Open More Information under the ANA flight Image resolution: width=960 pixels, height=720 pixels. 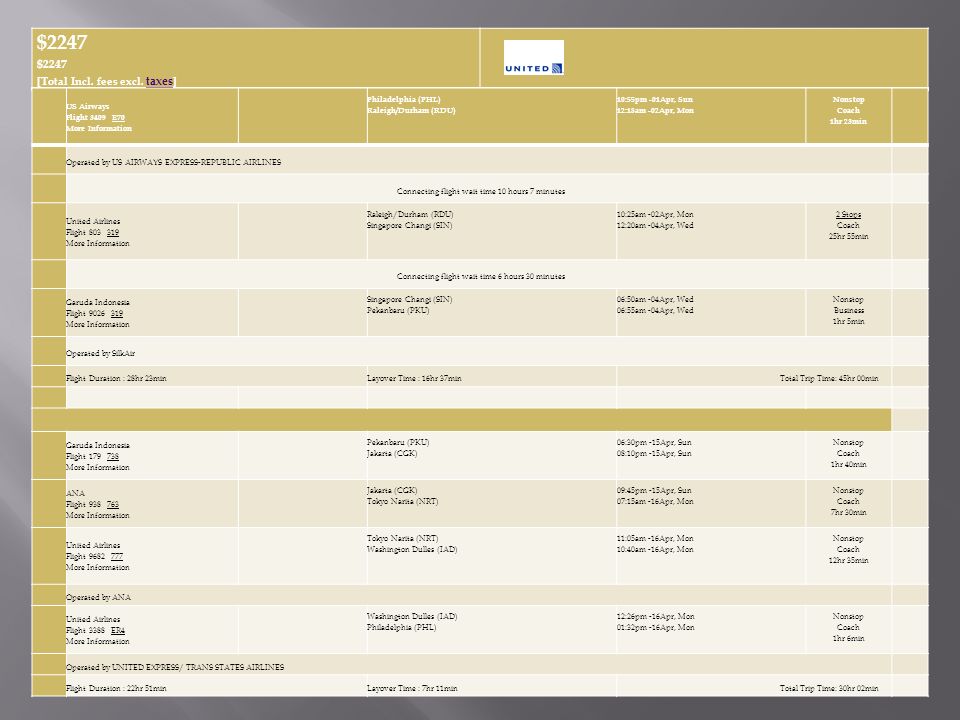98,516
